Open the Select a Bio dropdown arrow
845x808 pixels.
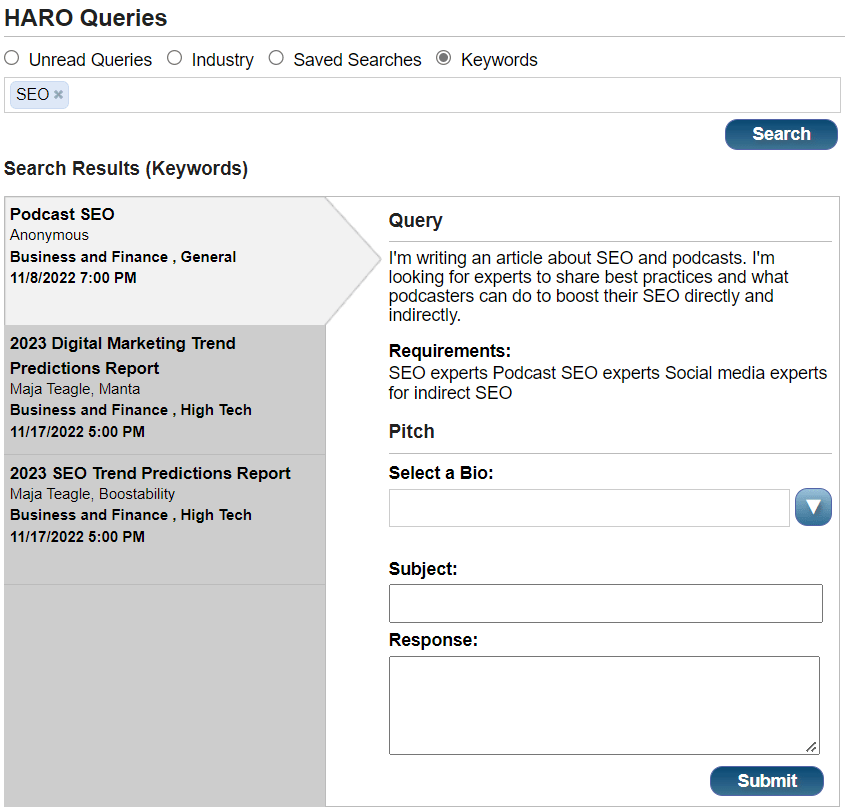point(813,507)
